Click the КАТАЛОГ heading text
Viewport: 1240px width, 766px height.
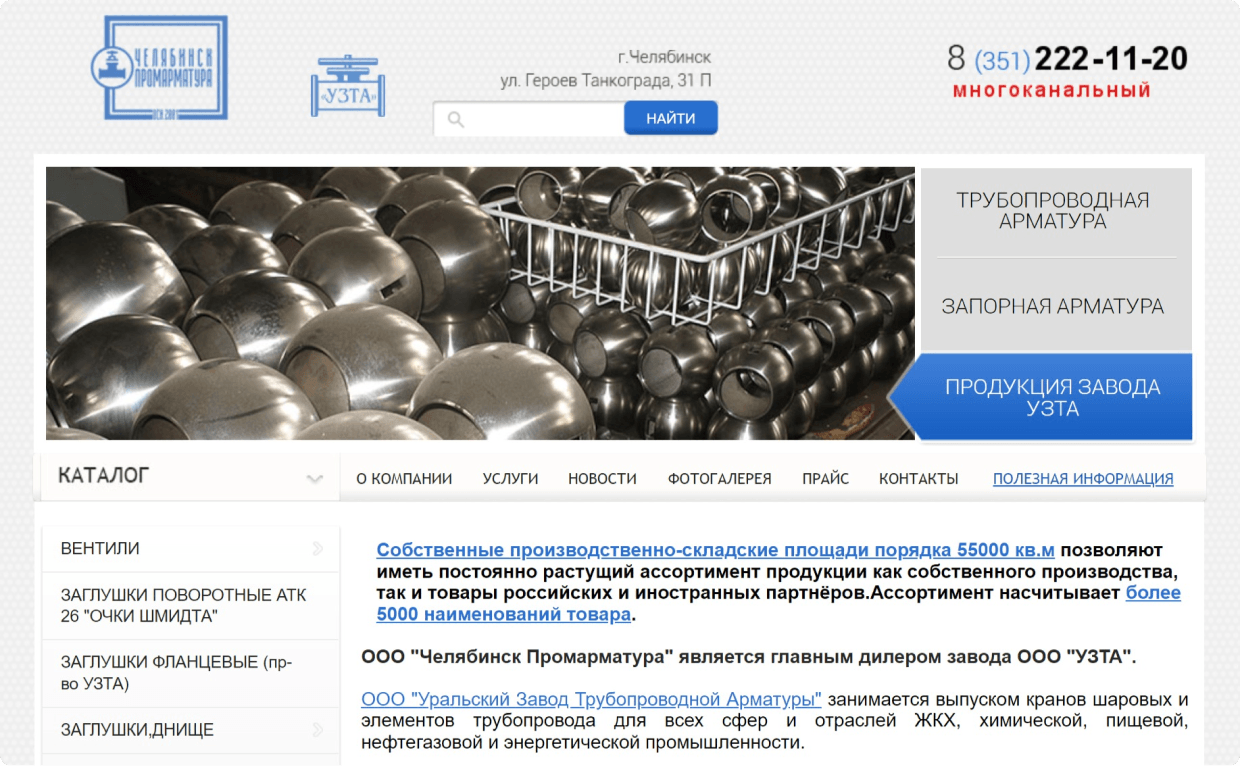click(x=104, y=476)
